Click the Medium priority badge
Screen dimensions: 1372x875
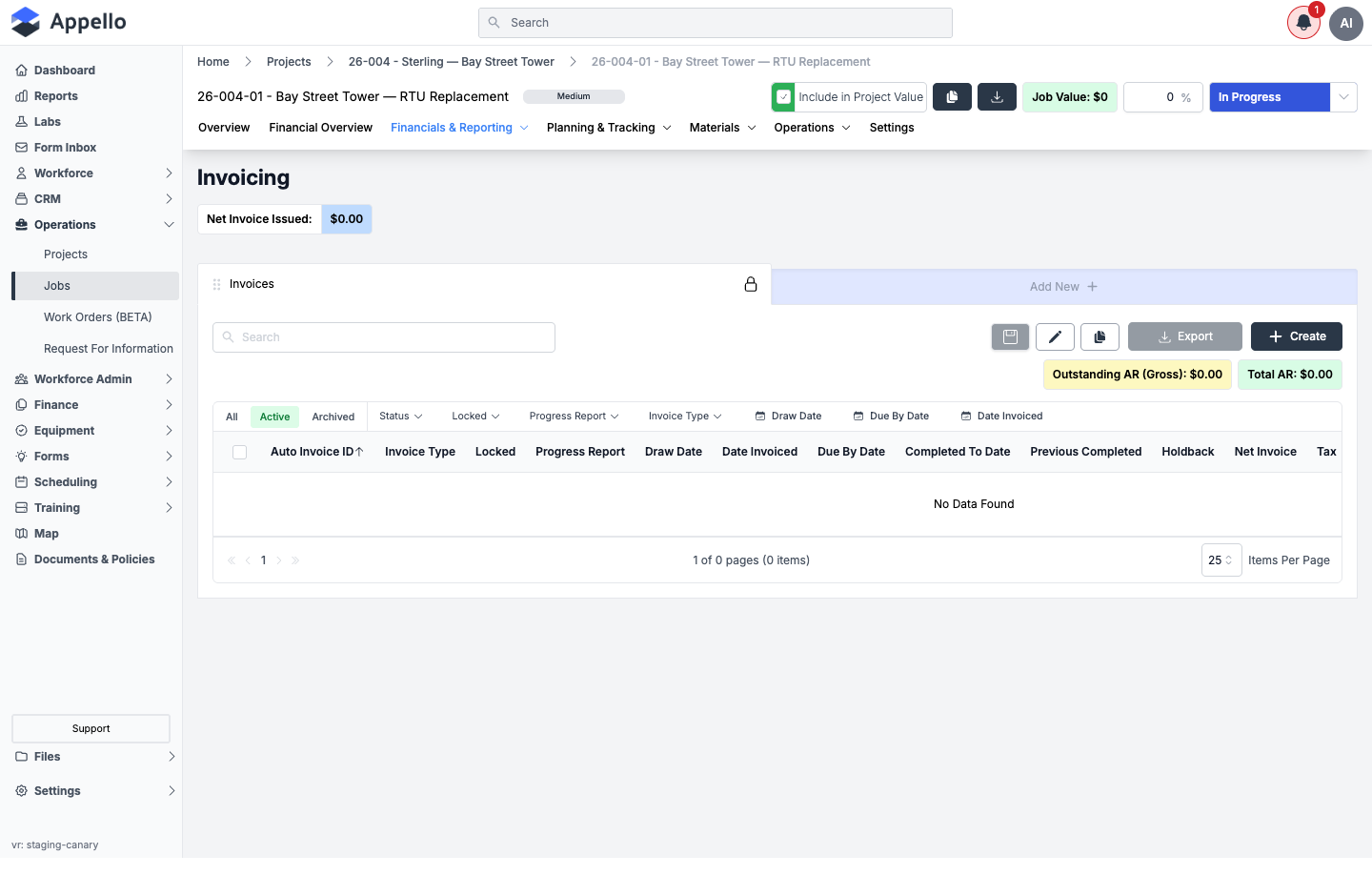tap(574, 96)
